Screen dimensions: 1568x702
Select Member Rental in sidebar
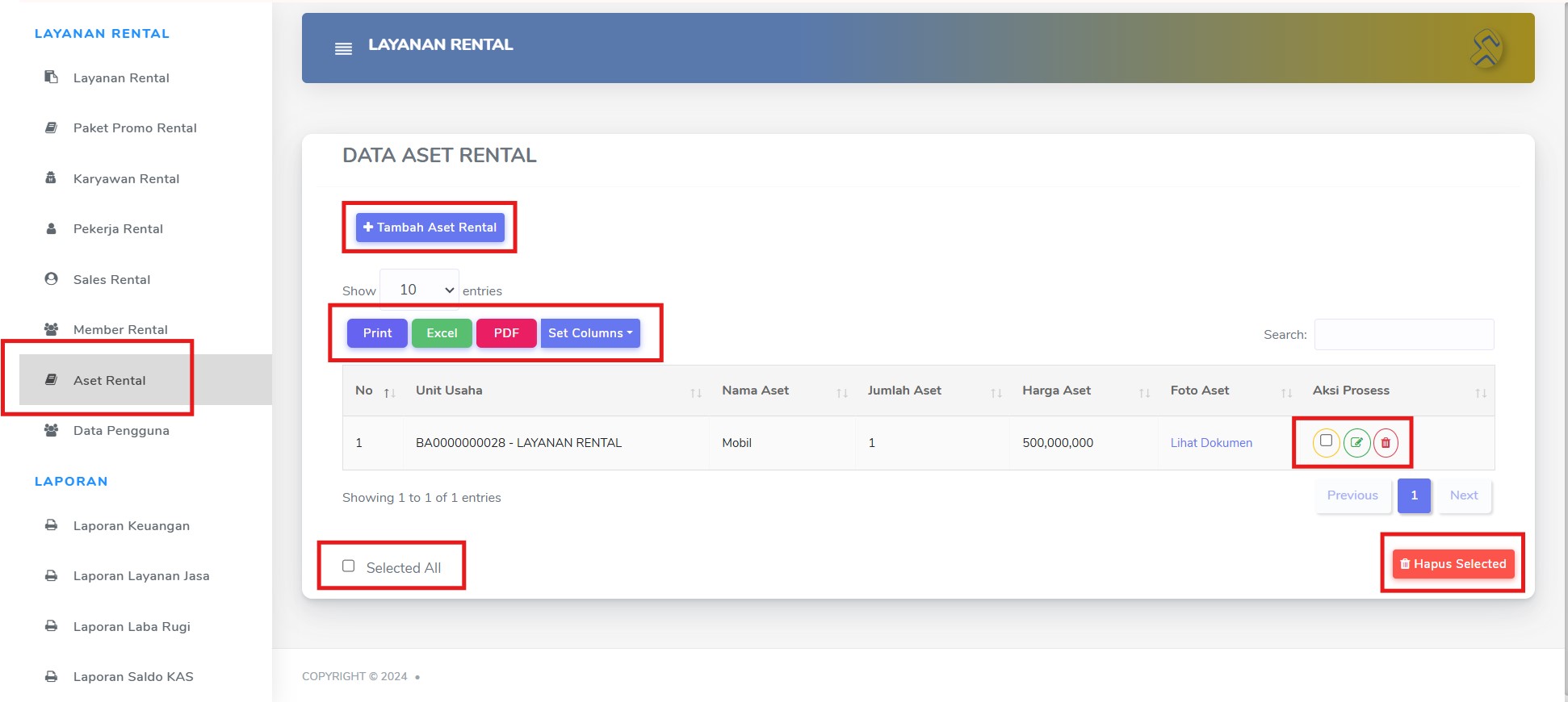coord(120,329)
